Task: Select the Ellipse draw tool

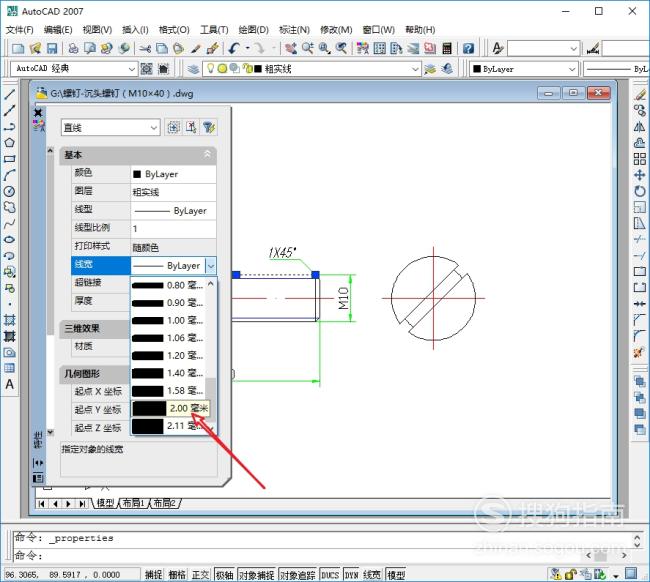Action: [x=10, y=240]
